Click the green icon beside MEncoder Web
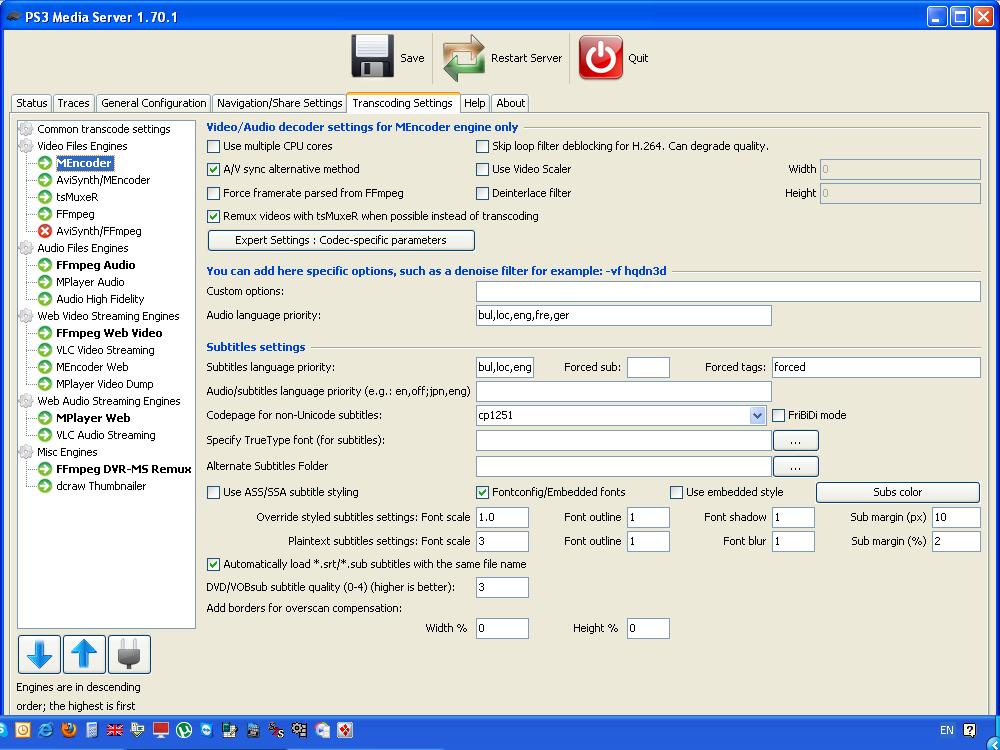Viewport: 1000px width, 750px height. click(45, 367)
